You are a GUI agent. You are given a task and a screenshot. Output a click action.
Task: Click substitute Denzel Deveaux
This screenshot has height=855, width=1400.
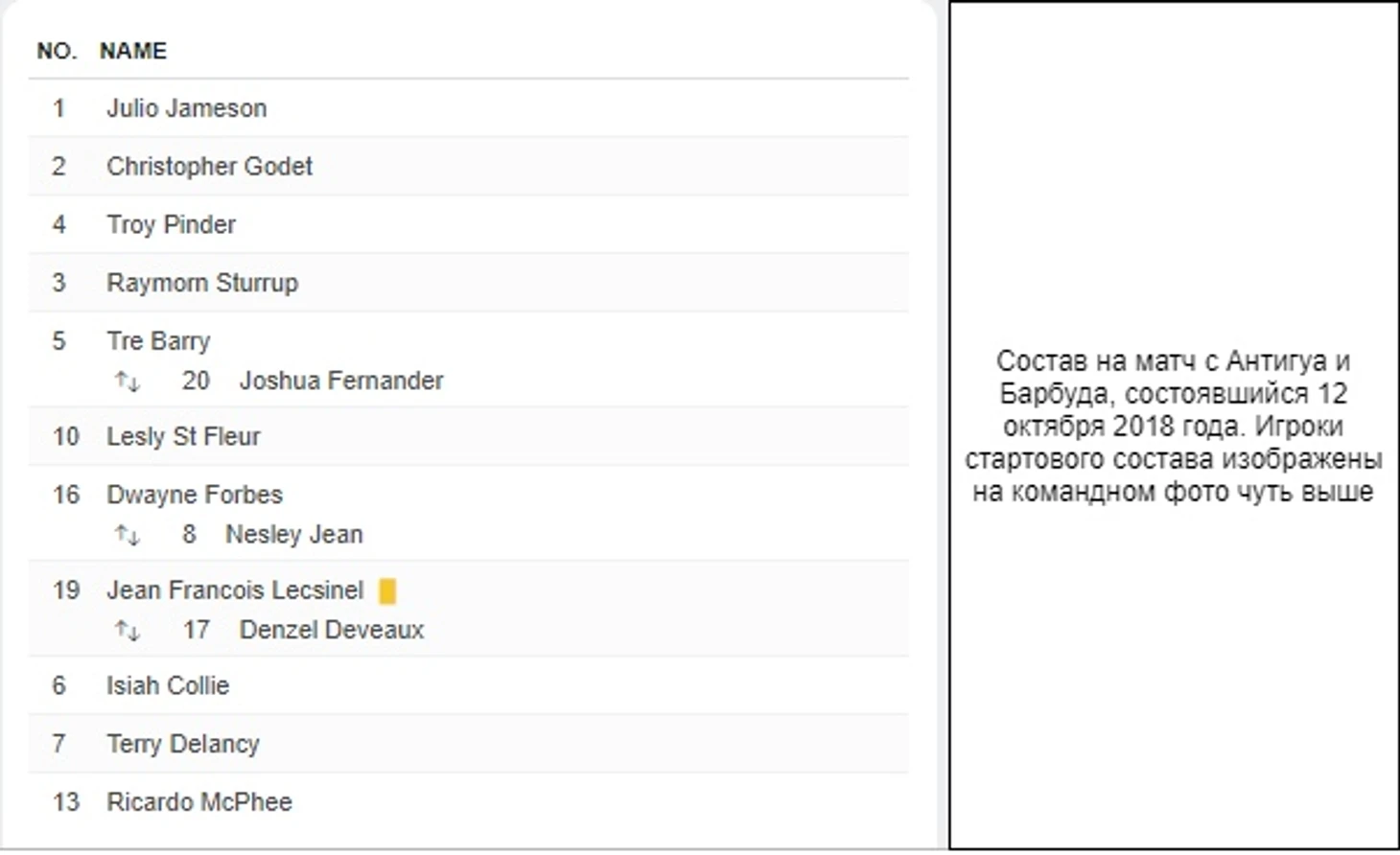point(332,630)
